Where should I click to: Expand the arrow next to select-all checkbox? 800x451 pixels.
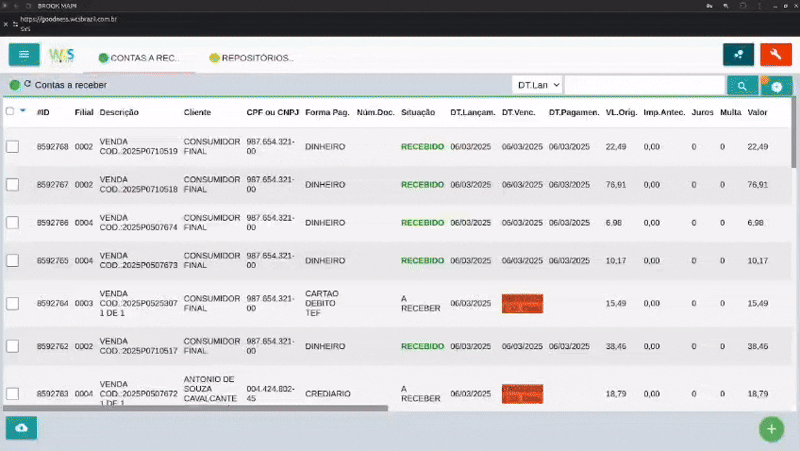click(23, 110)
